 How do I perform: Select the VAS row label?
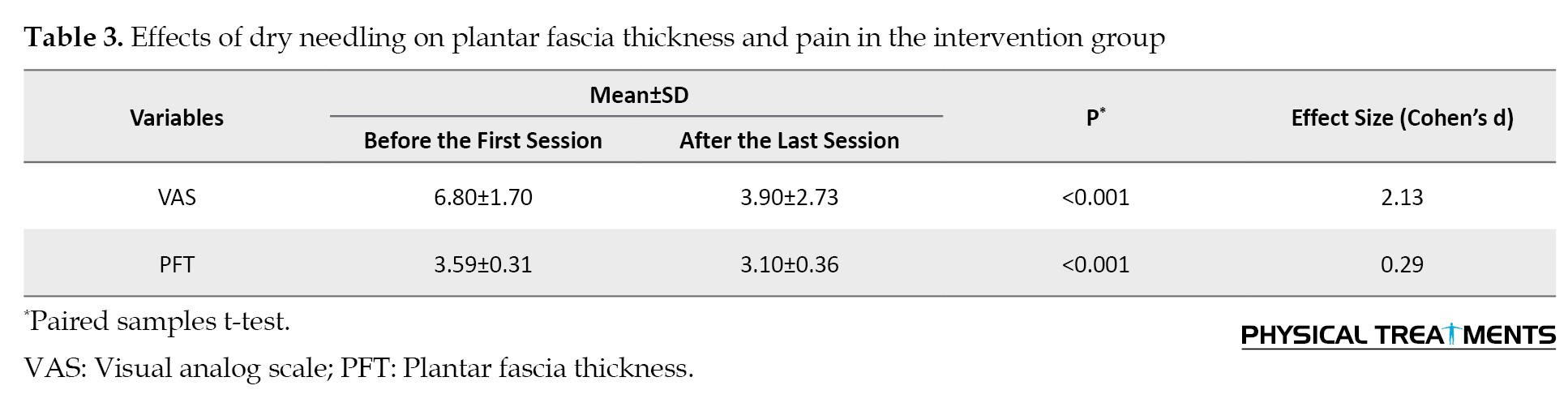point(177,197)
